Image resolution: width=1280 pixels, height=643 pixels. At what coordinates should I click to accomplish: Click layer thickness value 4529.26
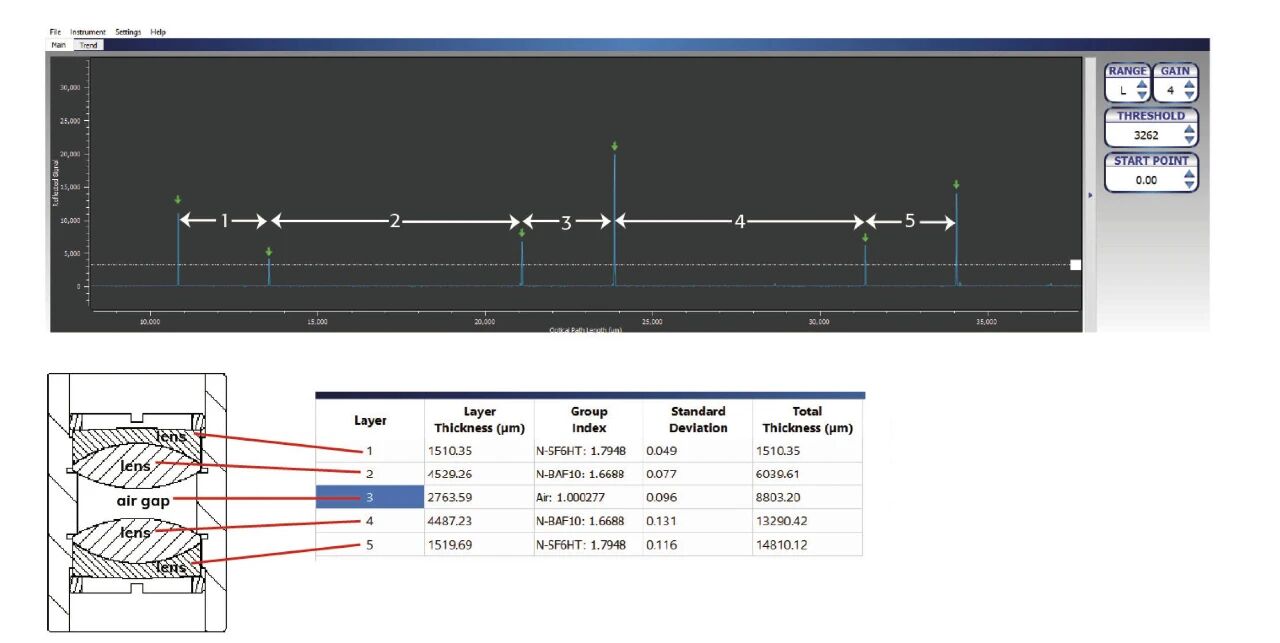coord(448,474)
